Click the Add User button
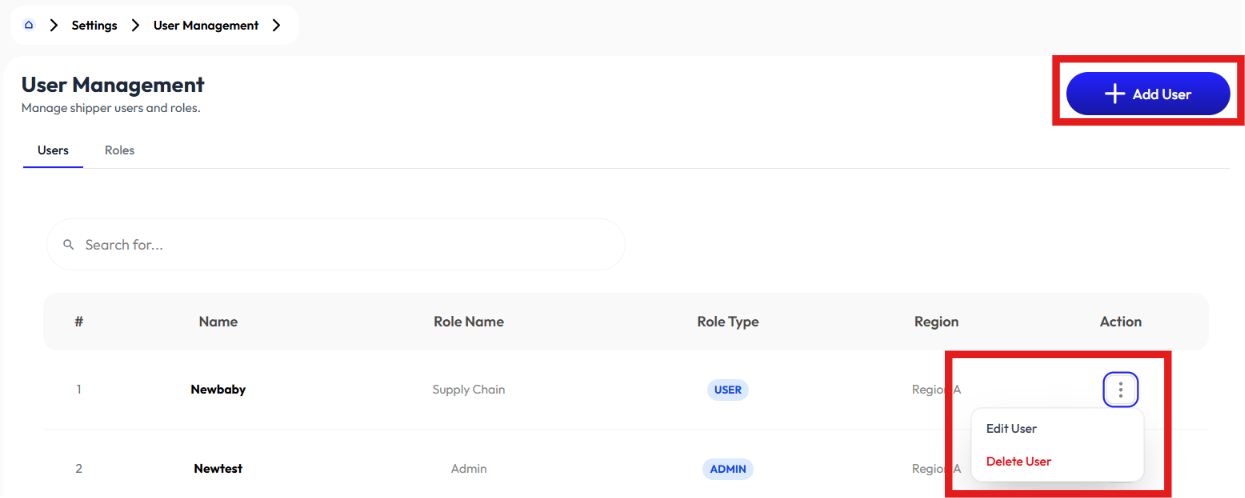 [1148, 94]
